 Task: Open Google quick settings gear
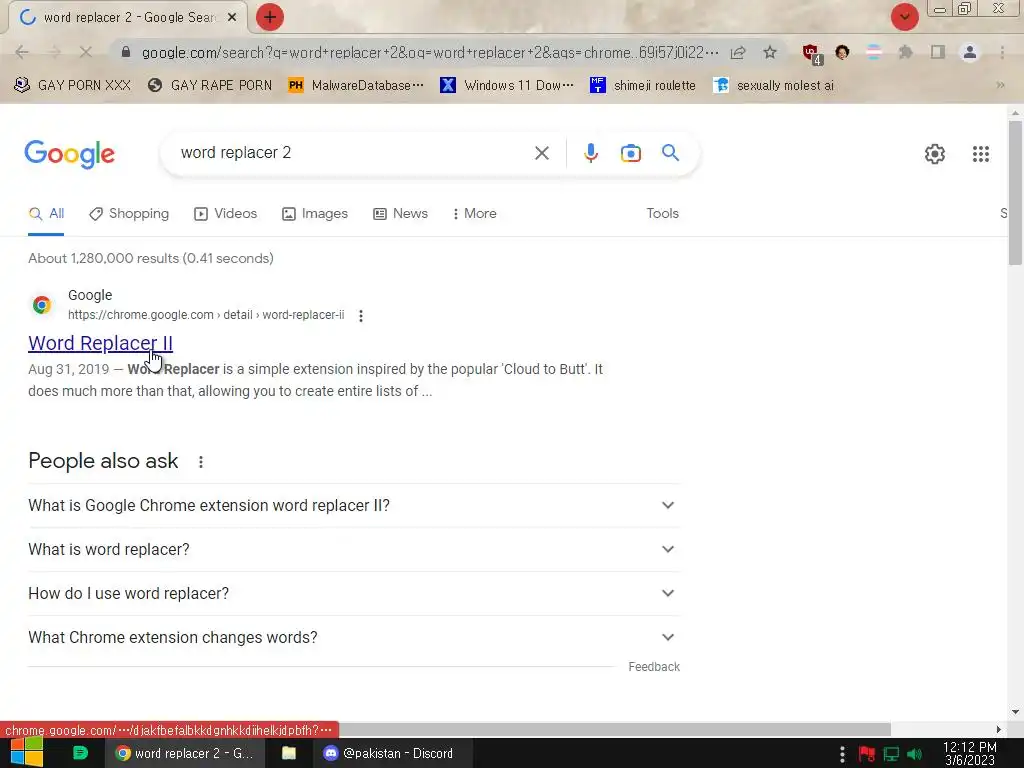click(x=935, y=154)
